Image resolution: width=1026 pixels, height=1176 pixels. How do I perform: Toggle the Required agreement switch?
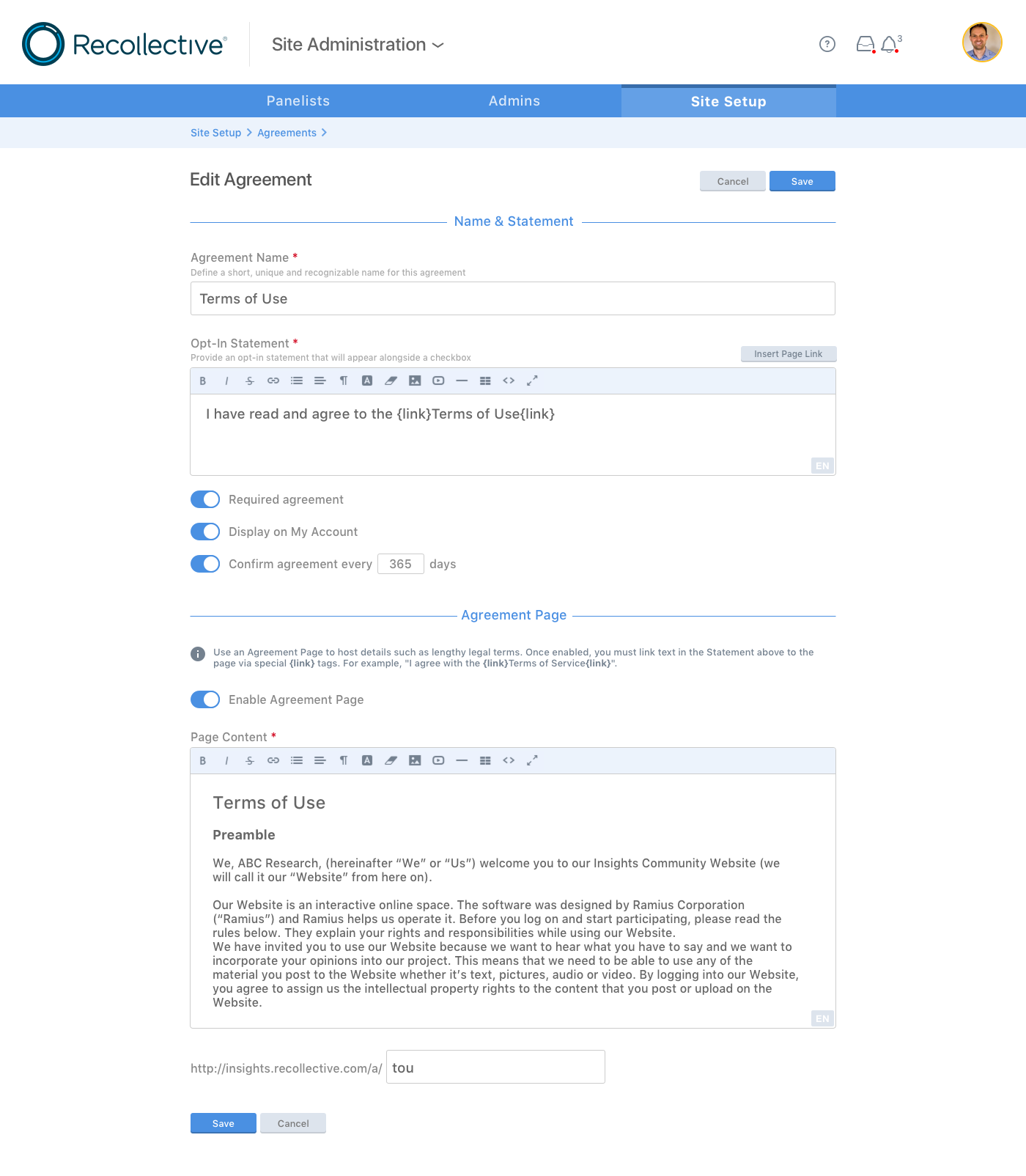point(205,499)
